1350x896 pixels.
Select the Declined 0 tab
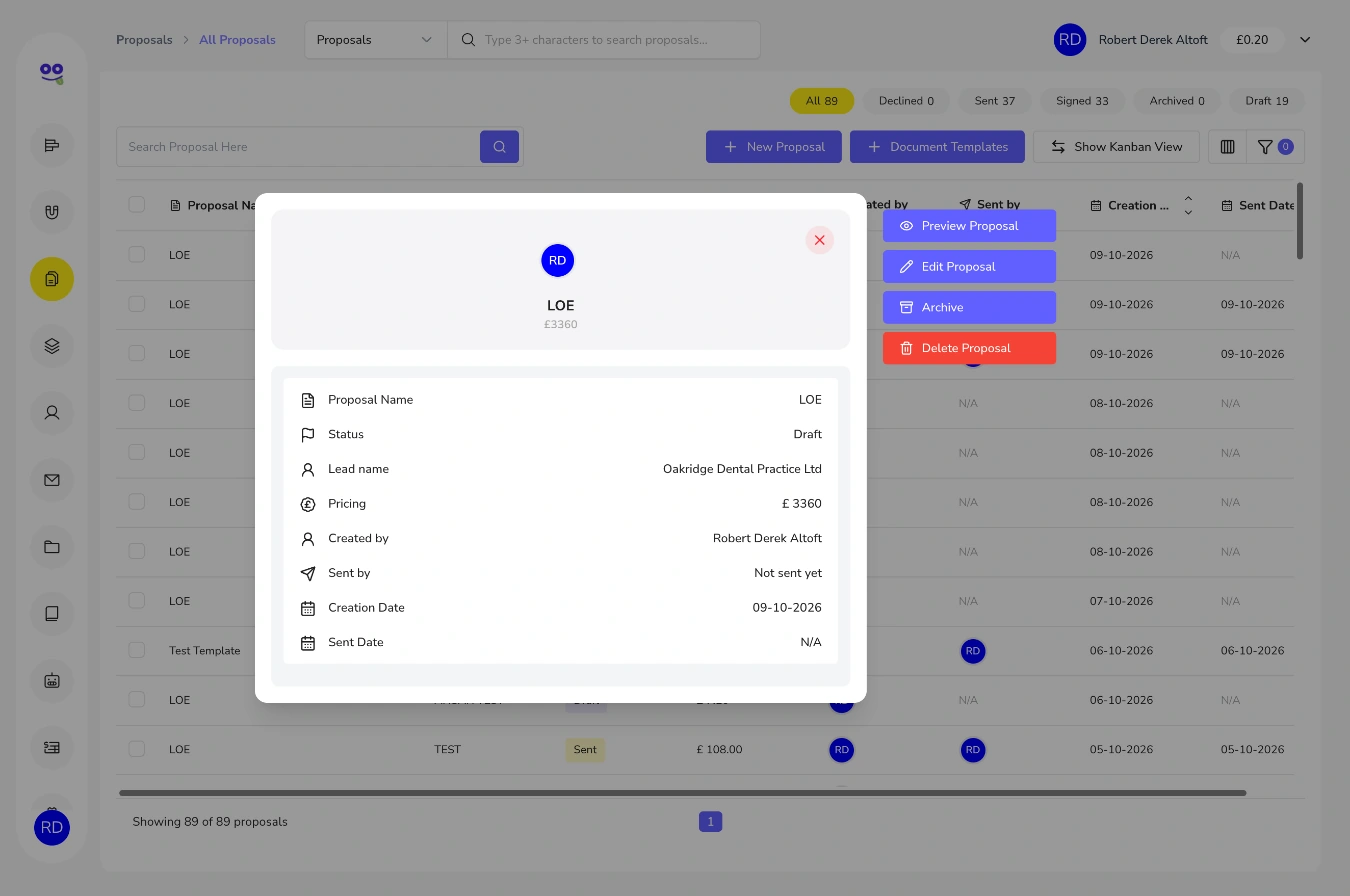(x=906, y=101)
